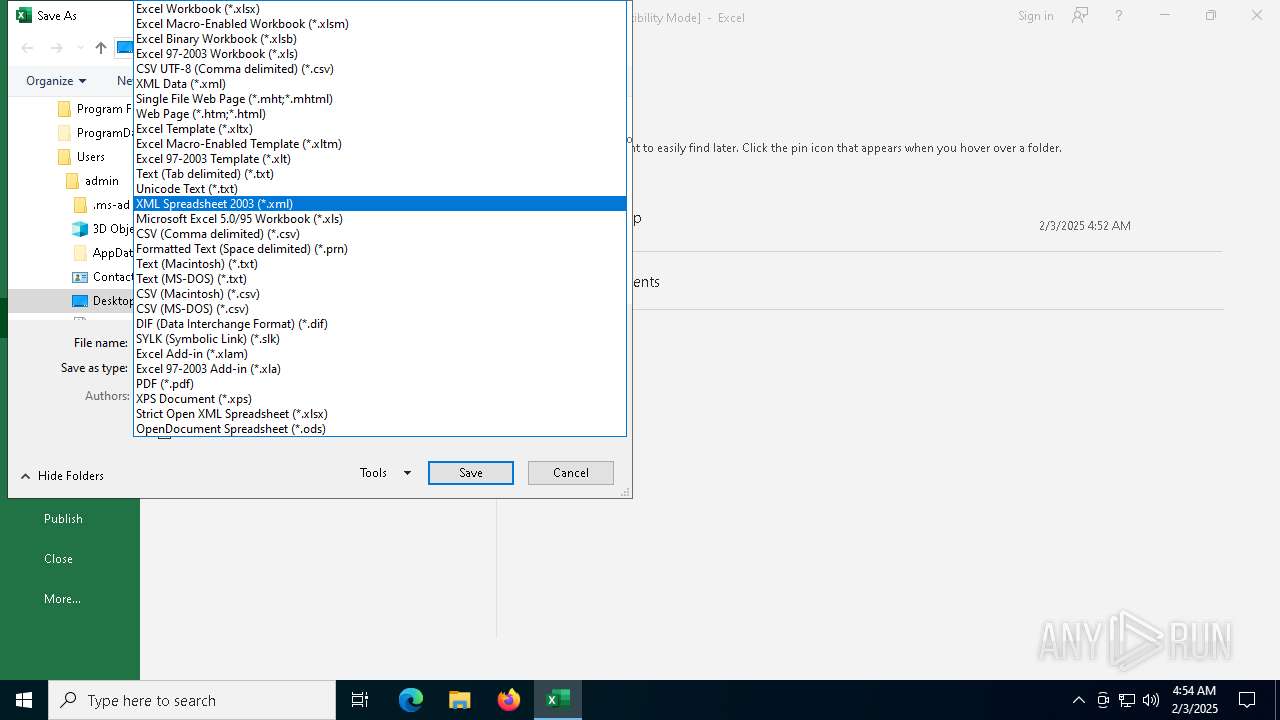Select Excel Template (*.xltx)

[x=380, y=129]
